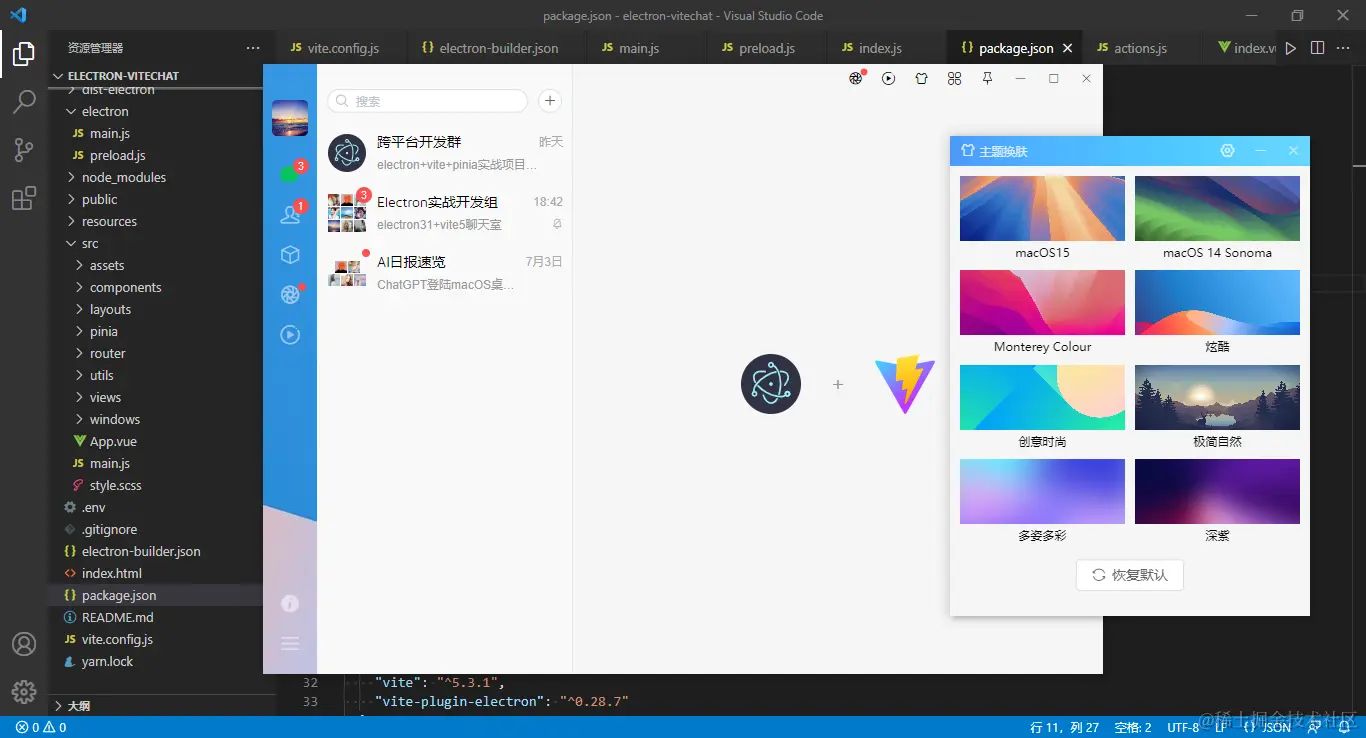Toggle the pin-on-top icon in chat toolbar
The height and width of the screenshot is (738, 1366).
pos(987,78)
